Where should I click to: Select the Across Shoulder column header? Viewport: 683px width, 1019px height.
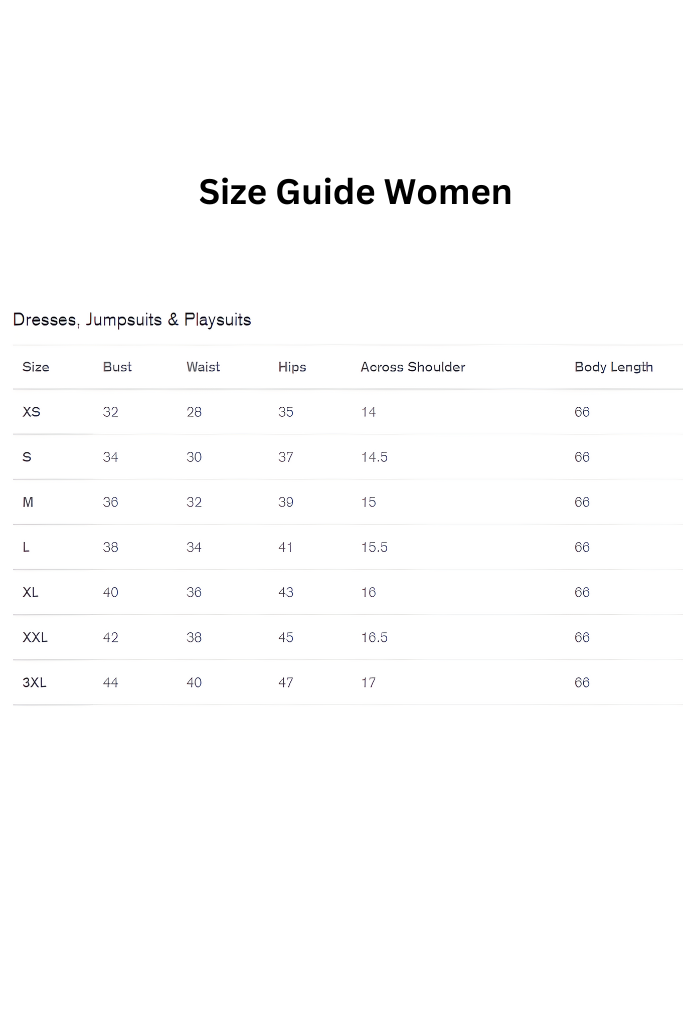coord(413,367)
